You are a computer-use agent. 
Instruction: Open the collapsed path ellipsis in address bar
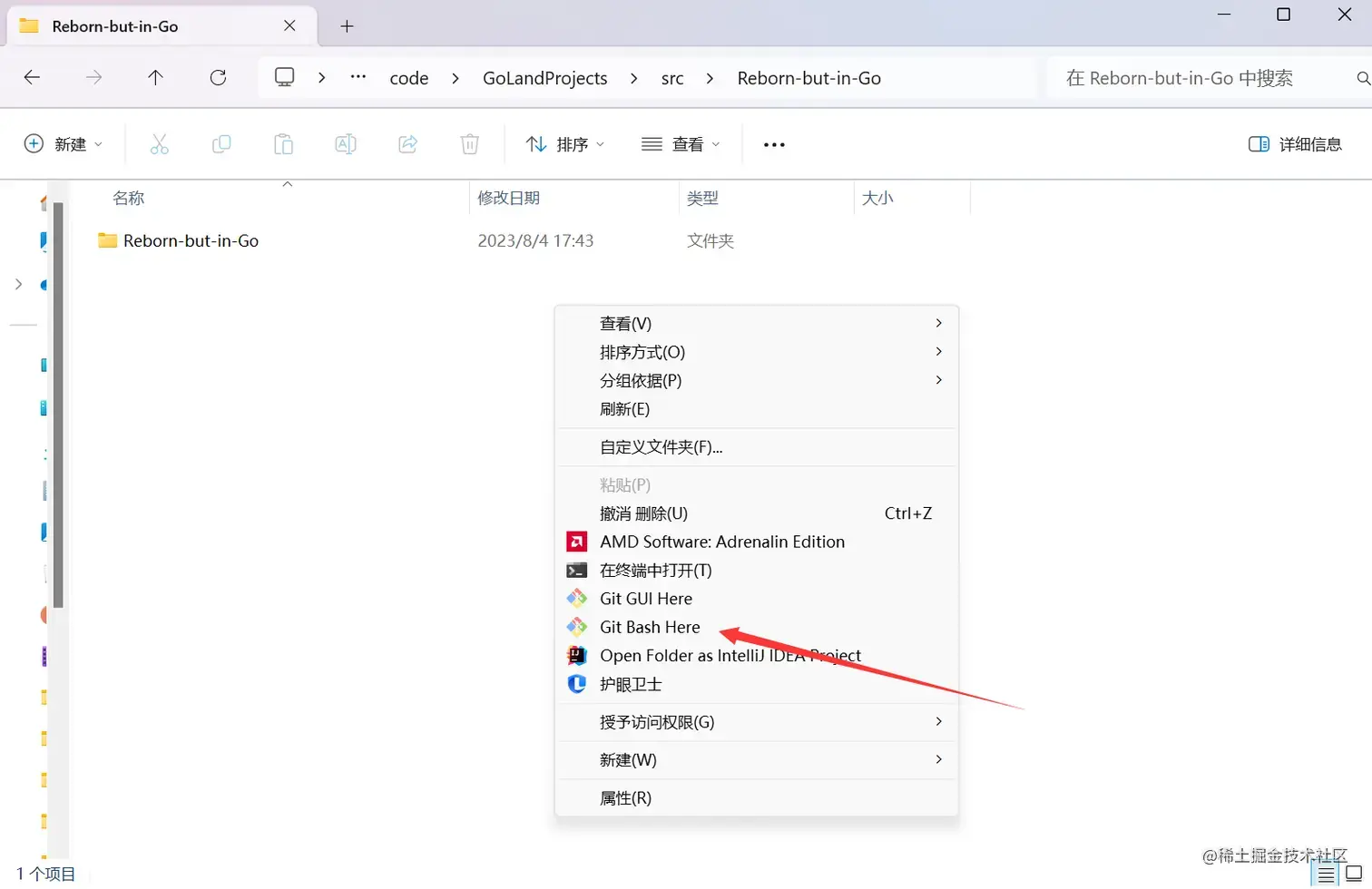[358, 77]
